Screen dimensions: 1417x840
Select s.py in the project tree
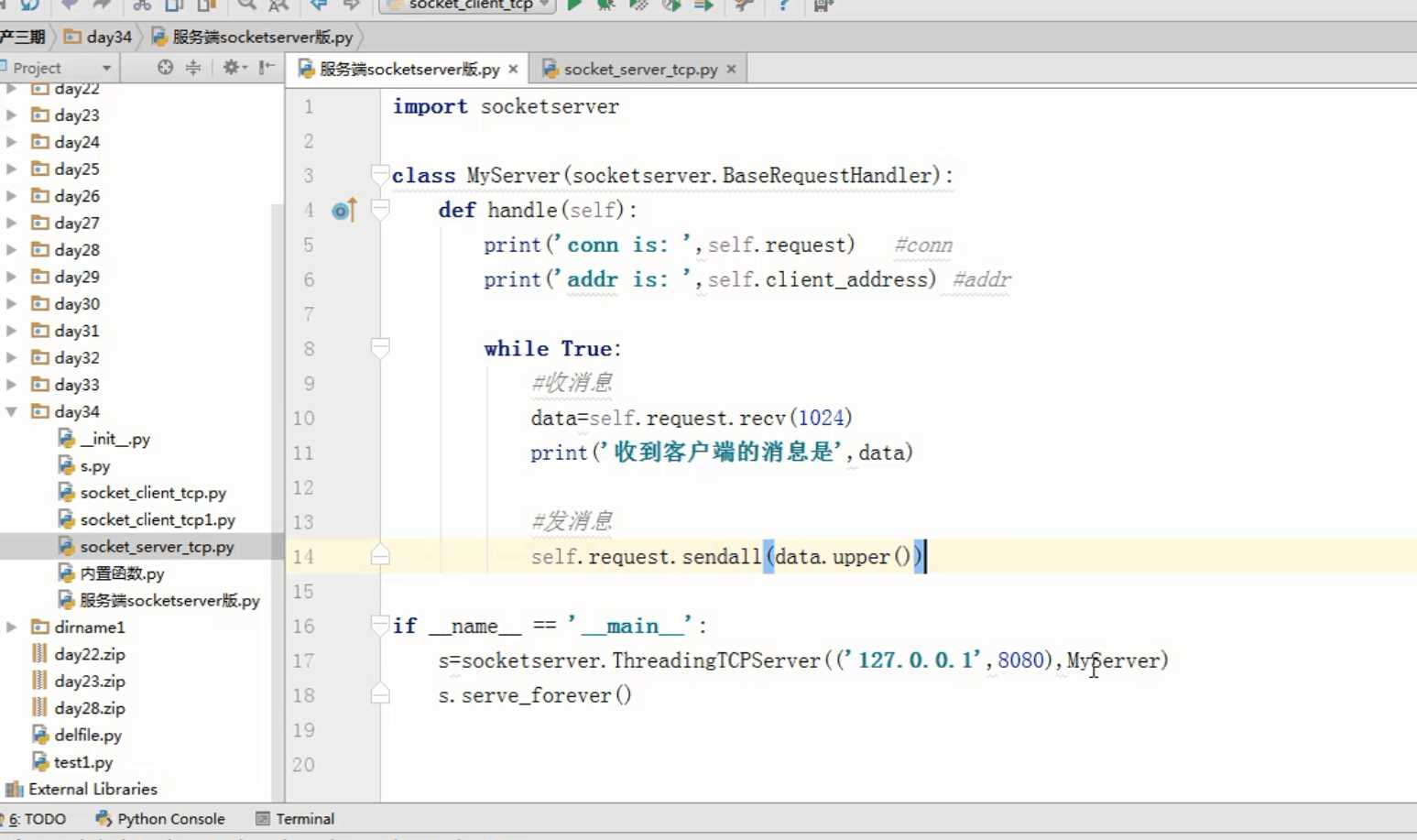pyautogui.click(x=84, y=465)
